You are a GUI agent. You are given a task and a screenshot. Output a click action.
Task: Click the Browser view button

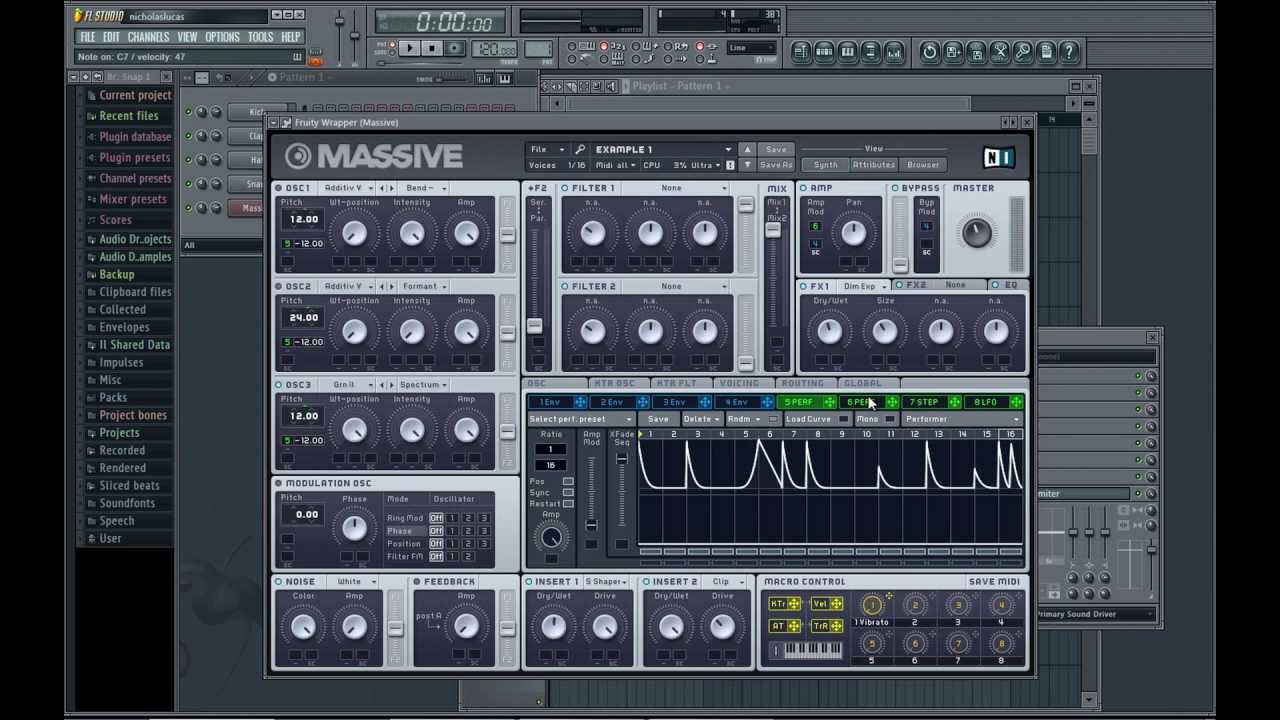tap(923, 165)
